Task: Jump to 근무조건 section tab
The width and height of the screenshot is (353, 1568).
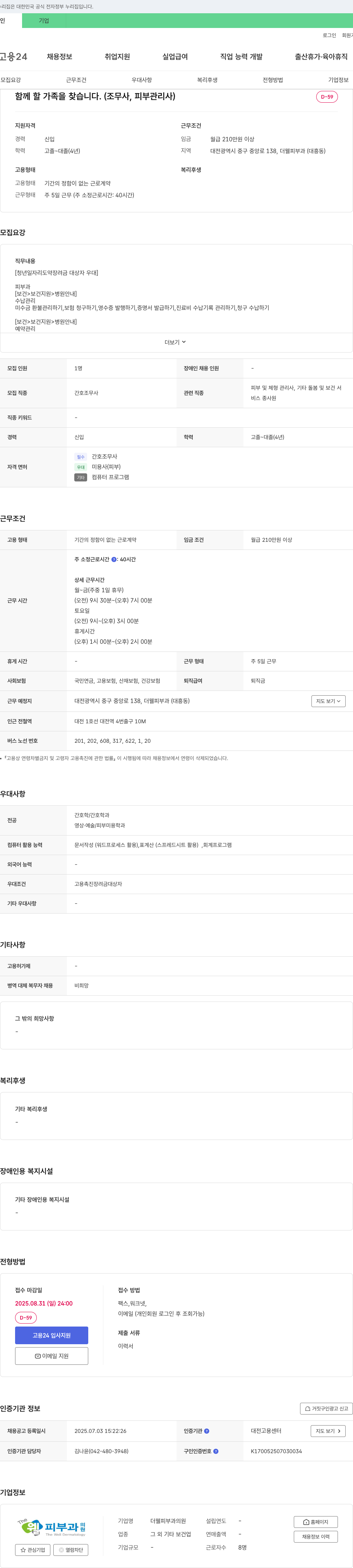Action: pos(76,80)
